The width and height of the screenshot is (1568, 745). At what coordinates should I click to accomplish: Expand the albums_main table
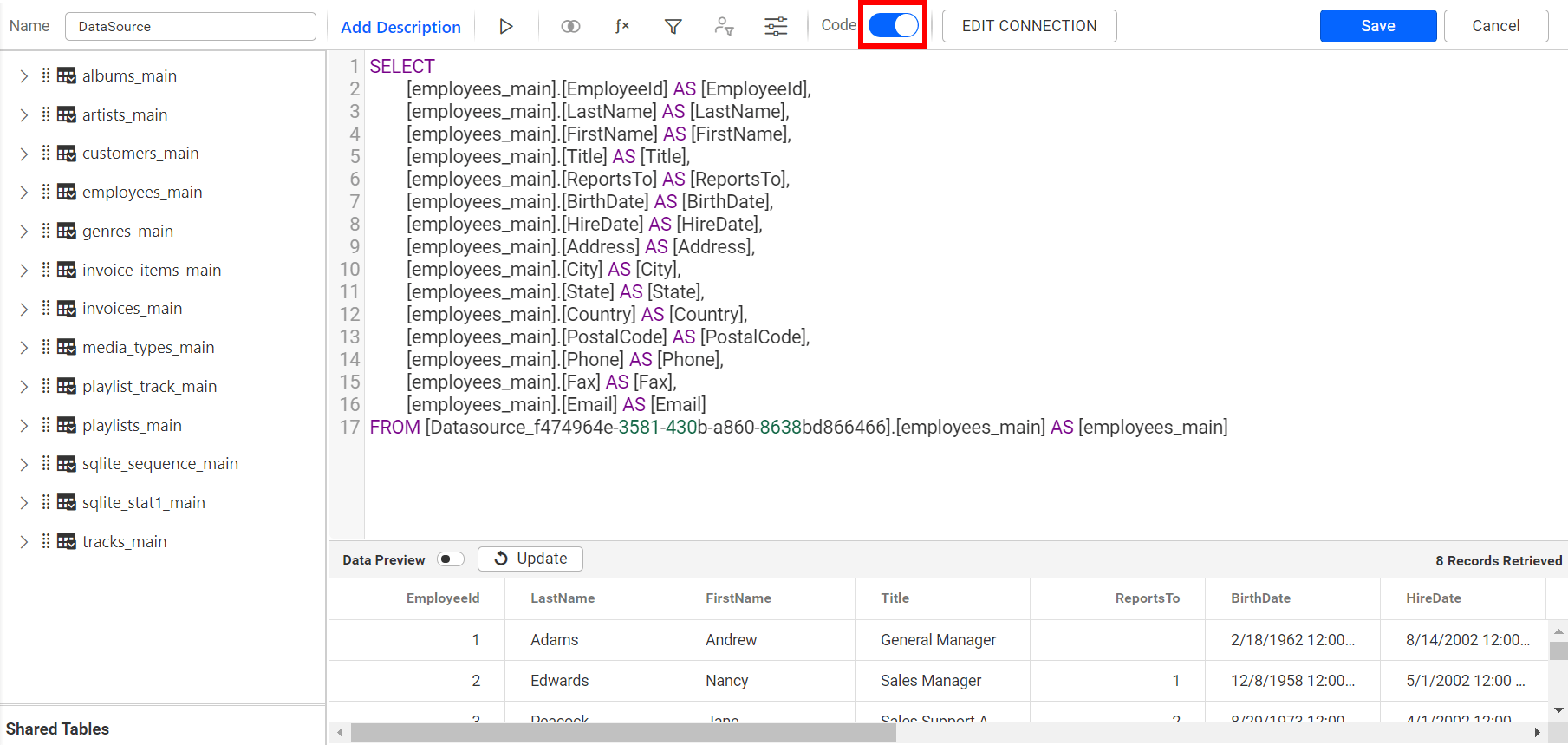pos(24,76)
